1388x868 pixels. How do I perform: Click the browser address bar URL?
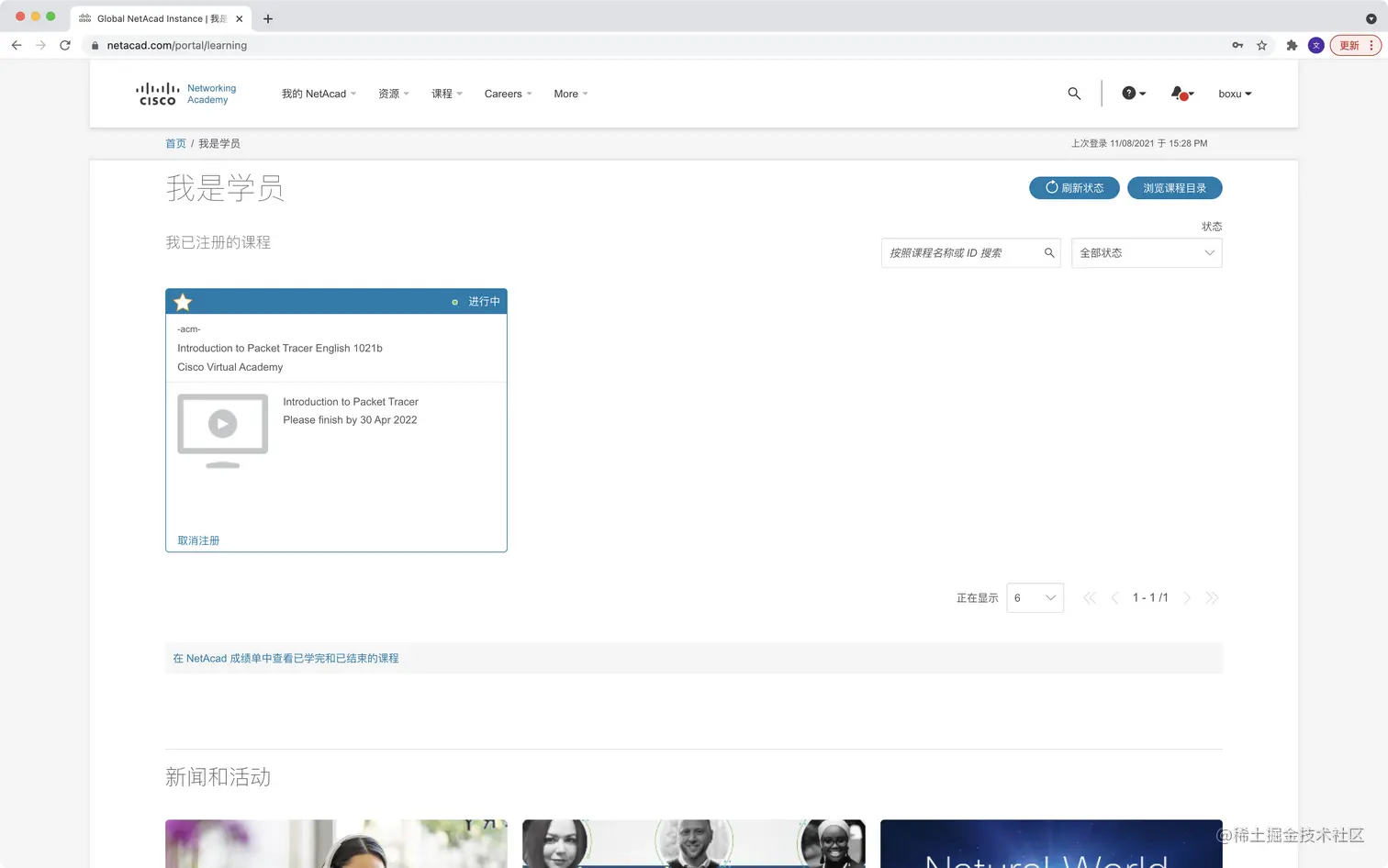pos(176,45)
